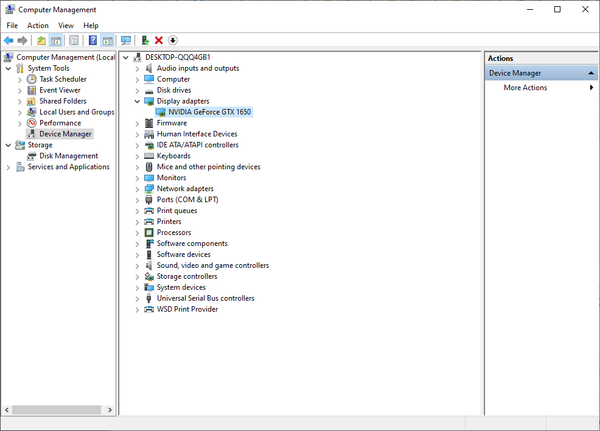Click the Up One Level folder icon

coord(41,40)
